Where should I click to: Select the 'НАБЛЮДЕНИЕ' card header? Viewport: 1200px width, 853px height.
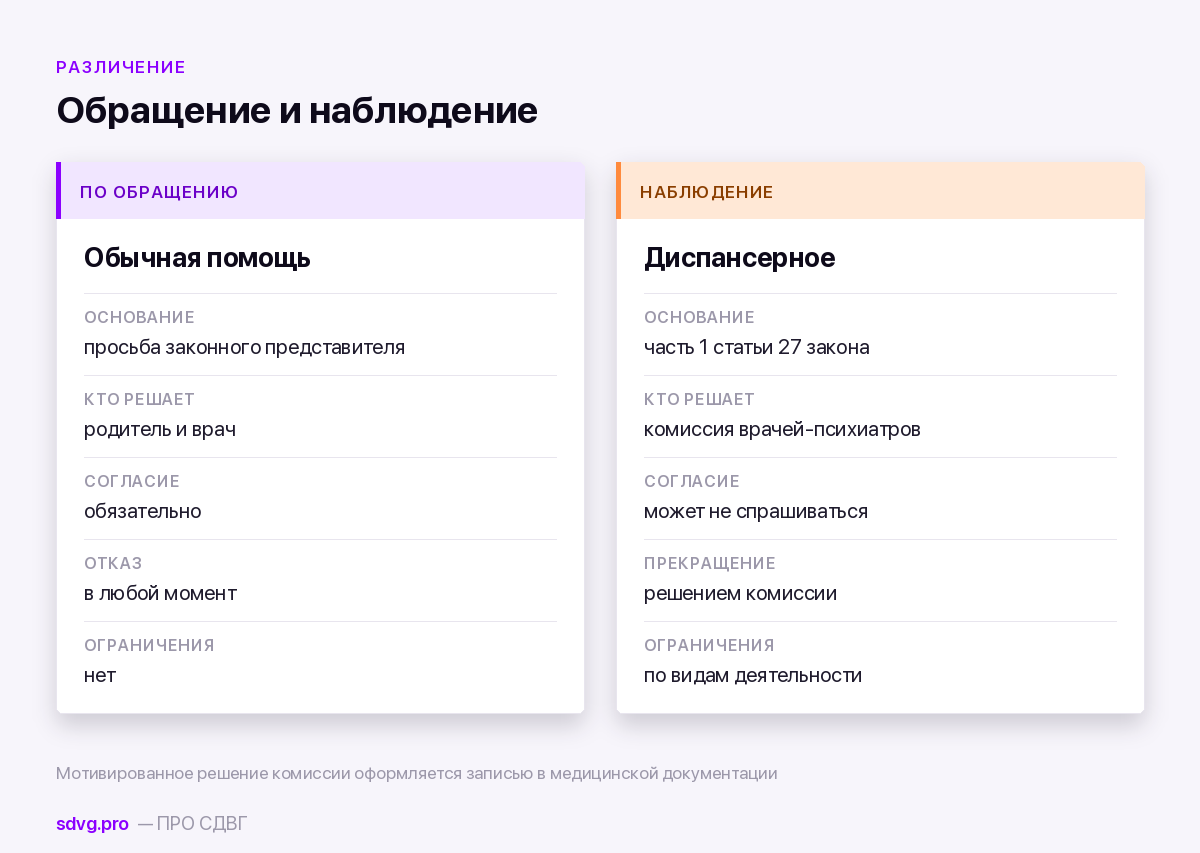[x=880, y=191]
